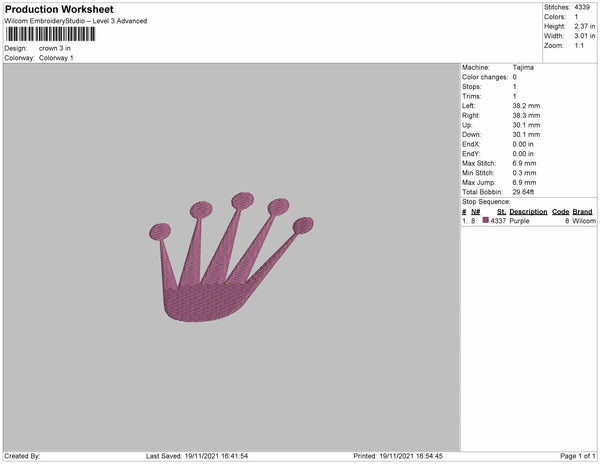This screenshot has height=464, width=600.
Task: Click the Right value 38.3 mm
Action: pos(526,115)
